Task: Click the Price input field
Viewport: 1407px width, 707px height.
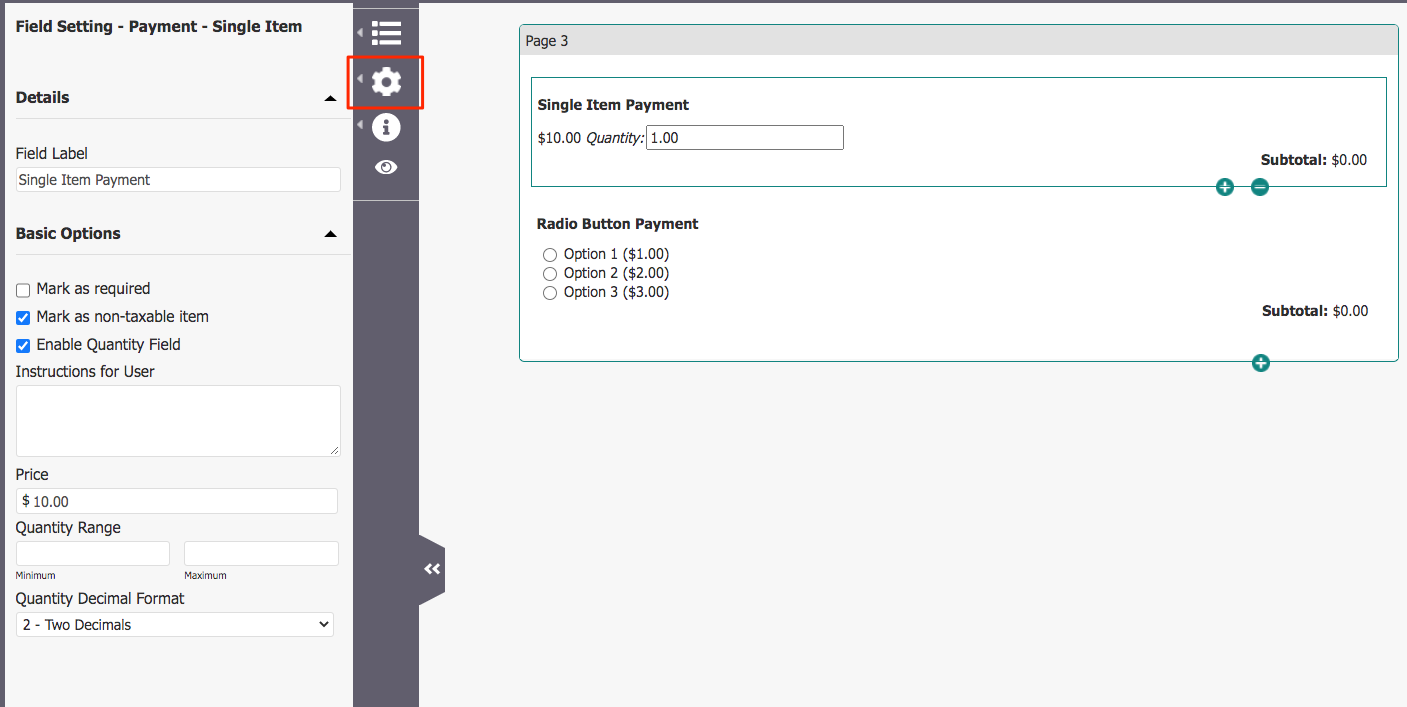Action: (x=177, y=501)
